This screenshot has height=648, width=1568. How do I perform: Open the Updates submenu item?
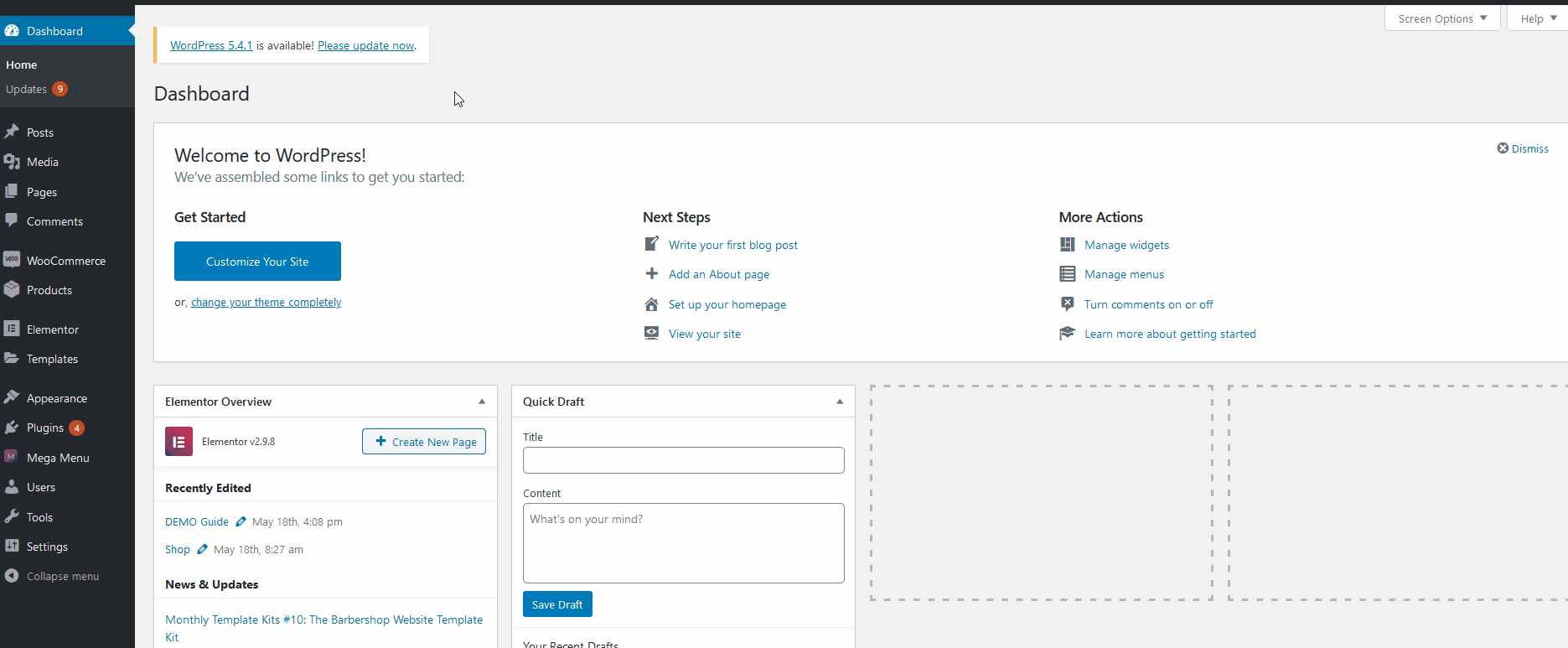click(x=27, y=89)
